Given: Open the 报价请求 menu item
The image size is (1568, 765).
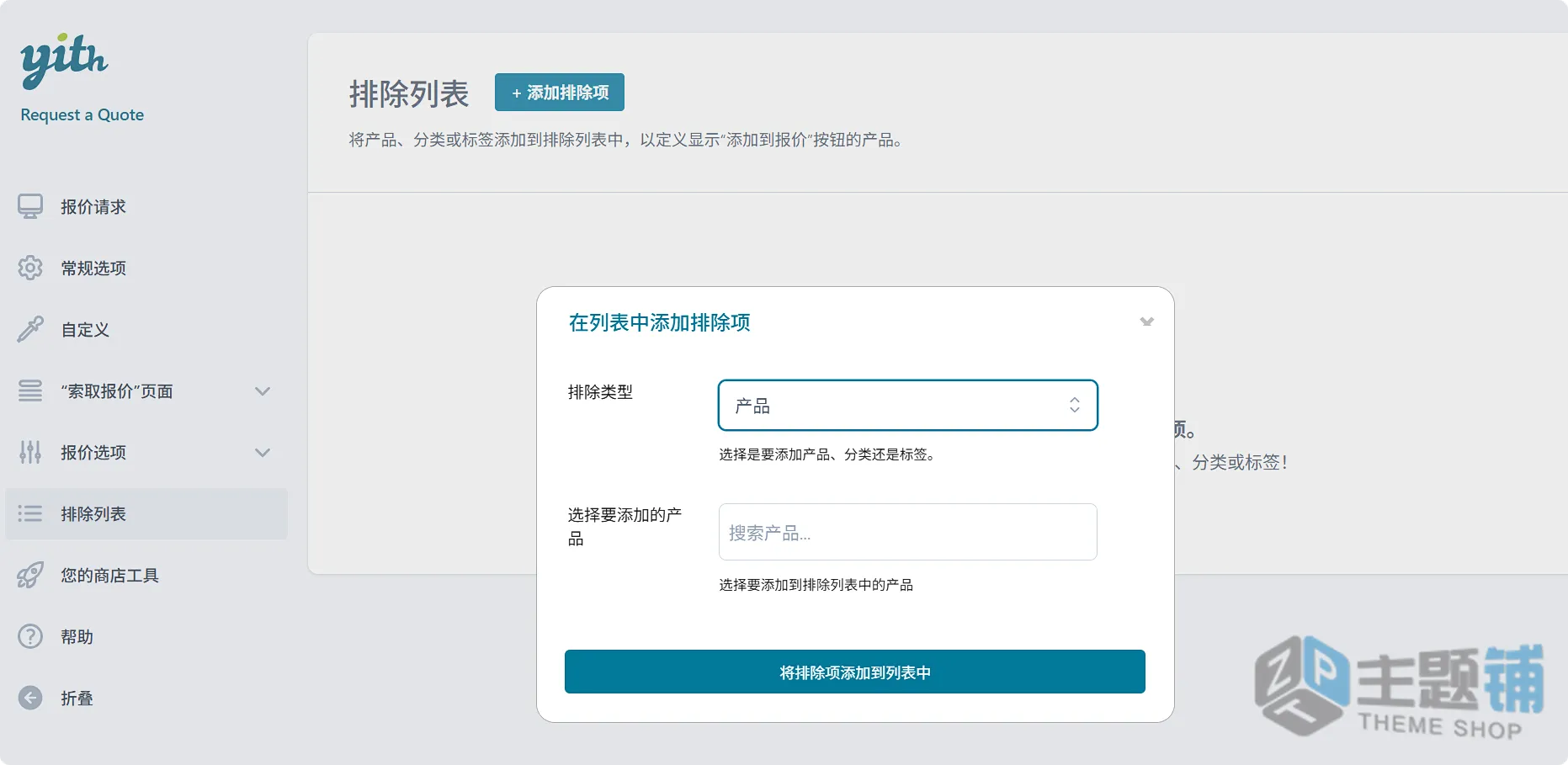Looking at the screenshot, I should pos(146,206).
